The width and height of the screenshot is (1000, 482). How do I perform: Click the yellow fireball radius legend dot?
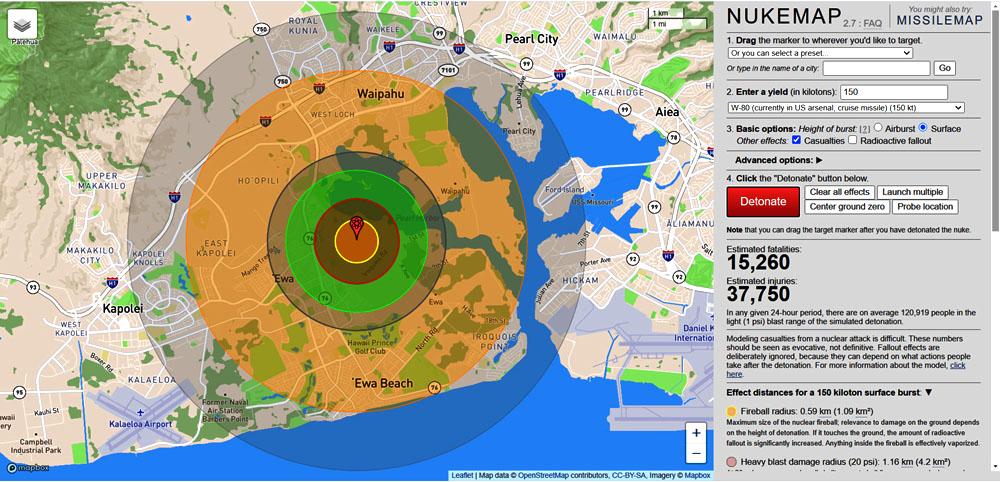tap(732, 411)
